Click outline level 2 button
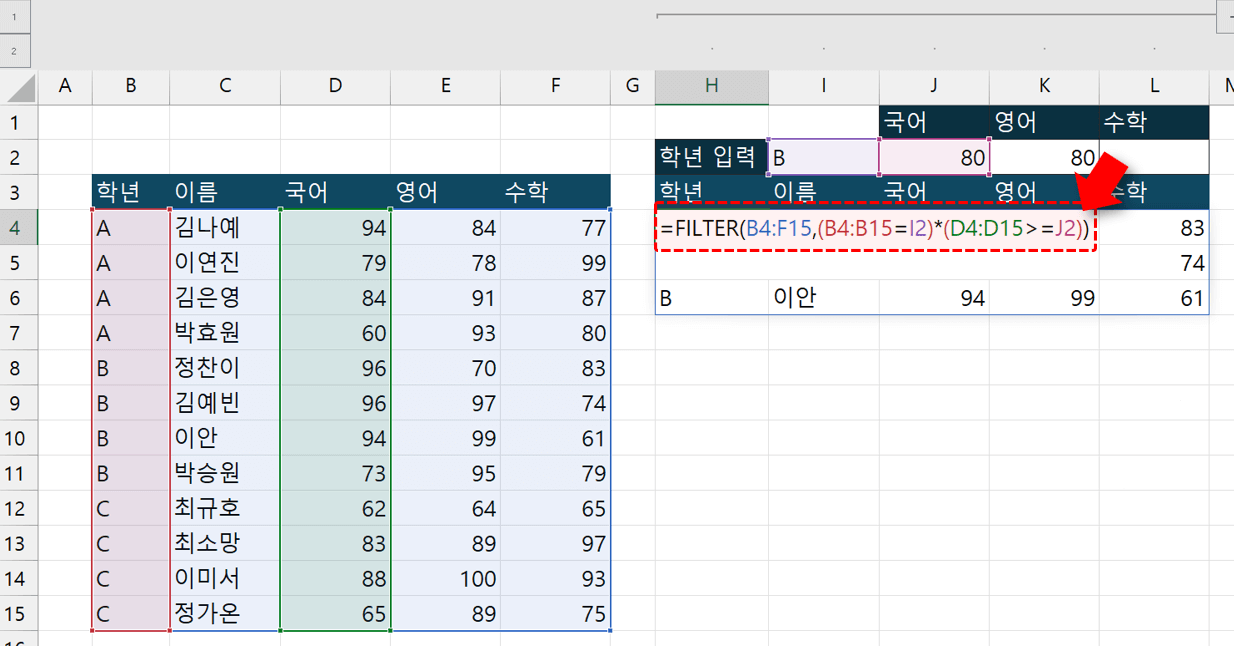Viewport: 1234px width, 655px height. point(14,51)
